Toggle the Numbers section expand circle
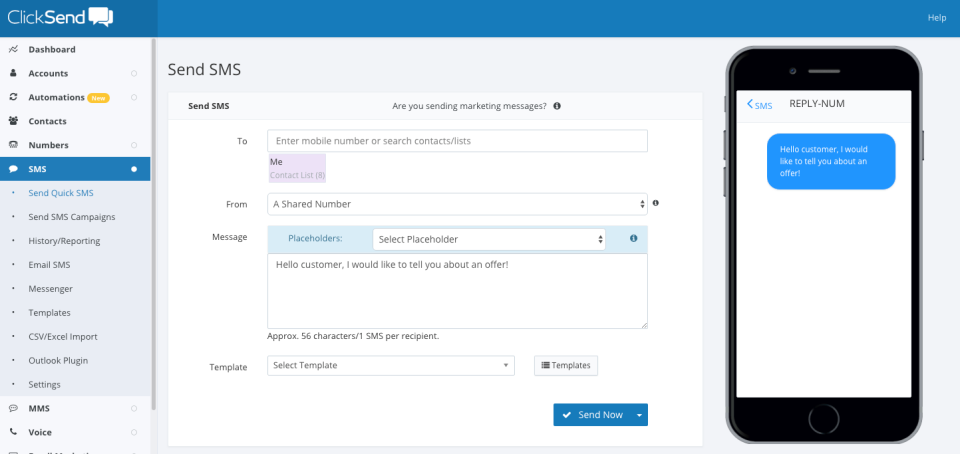 (x=134, y=145)
